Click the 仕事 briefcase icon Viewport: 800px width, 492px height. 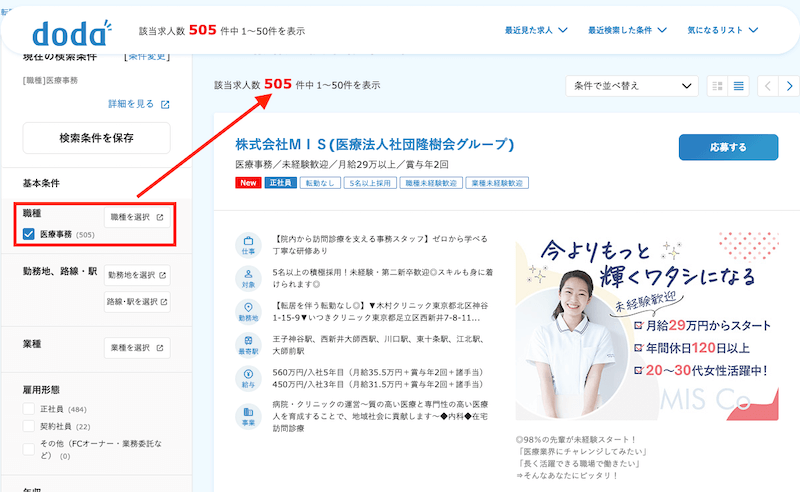pyautogui.click(x=248, y=245)
